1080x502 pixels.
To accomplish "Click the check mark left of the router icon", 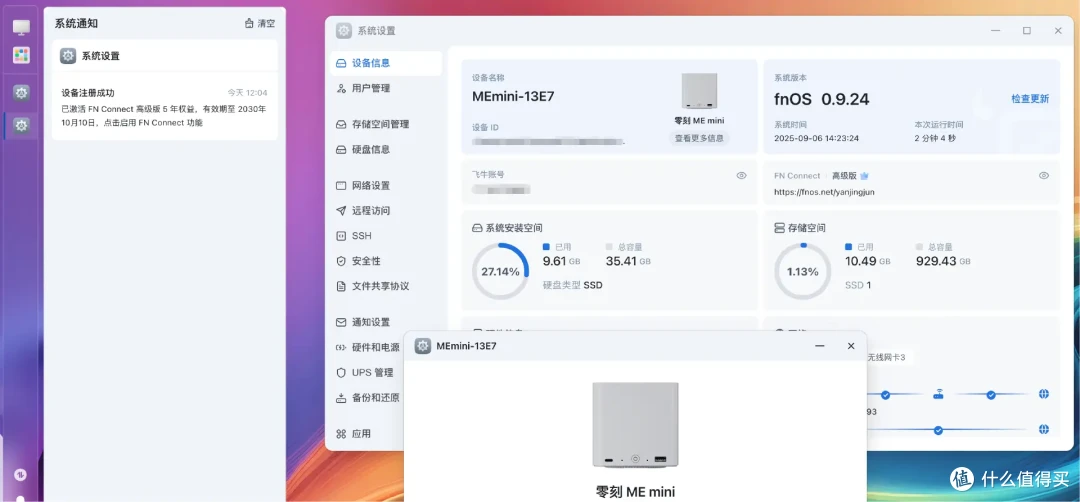I will (x=886, y=395).
